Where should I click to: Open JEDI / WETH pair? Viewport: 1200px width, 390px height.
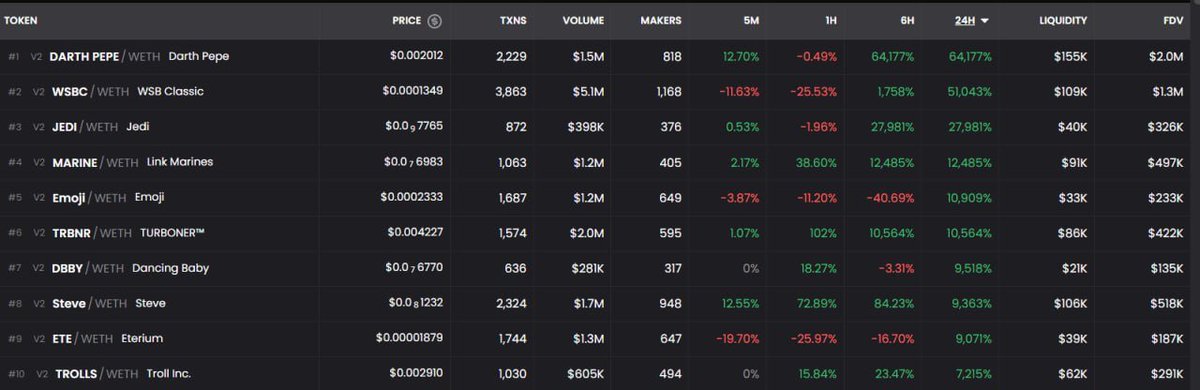85,127
